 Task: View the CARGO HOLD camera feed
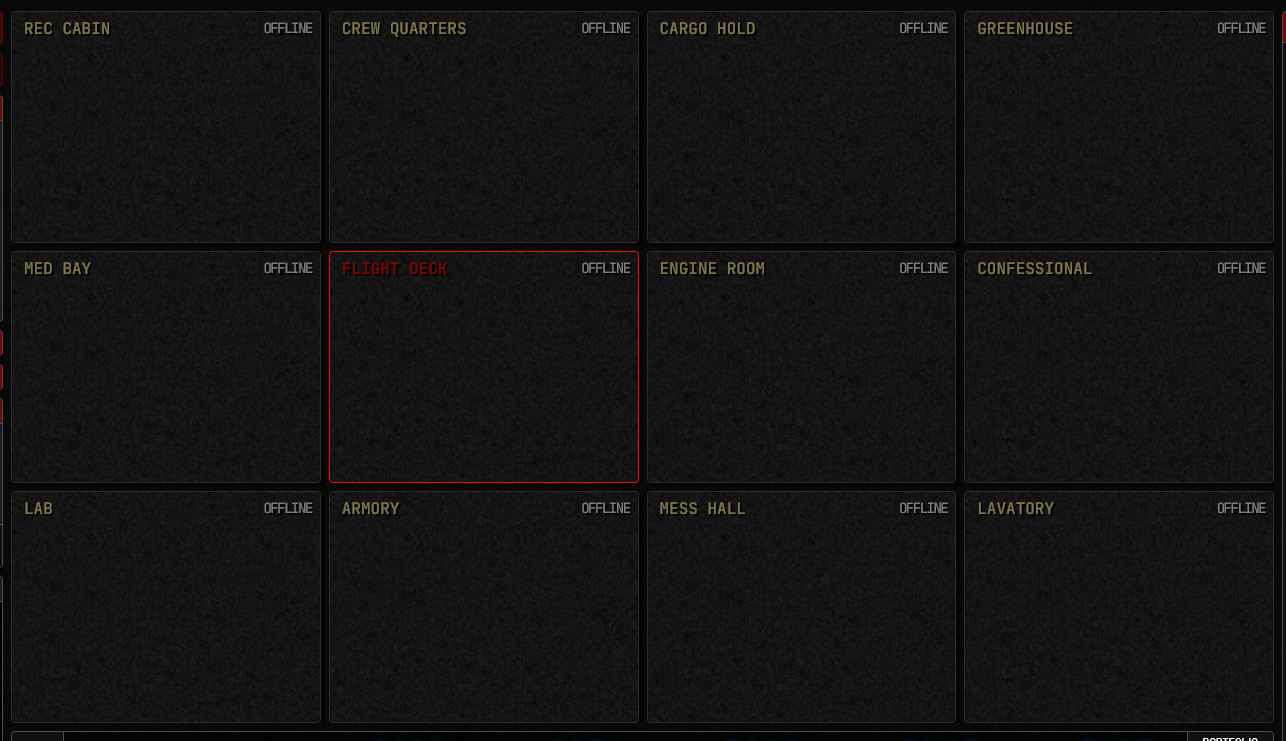coord(801,127)
